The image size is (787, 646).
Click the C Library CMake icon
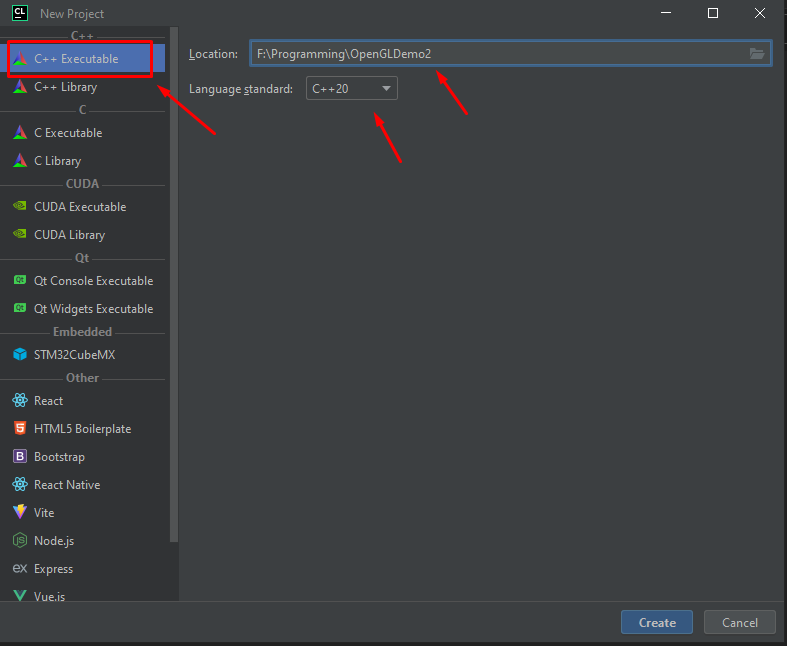20,161
